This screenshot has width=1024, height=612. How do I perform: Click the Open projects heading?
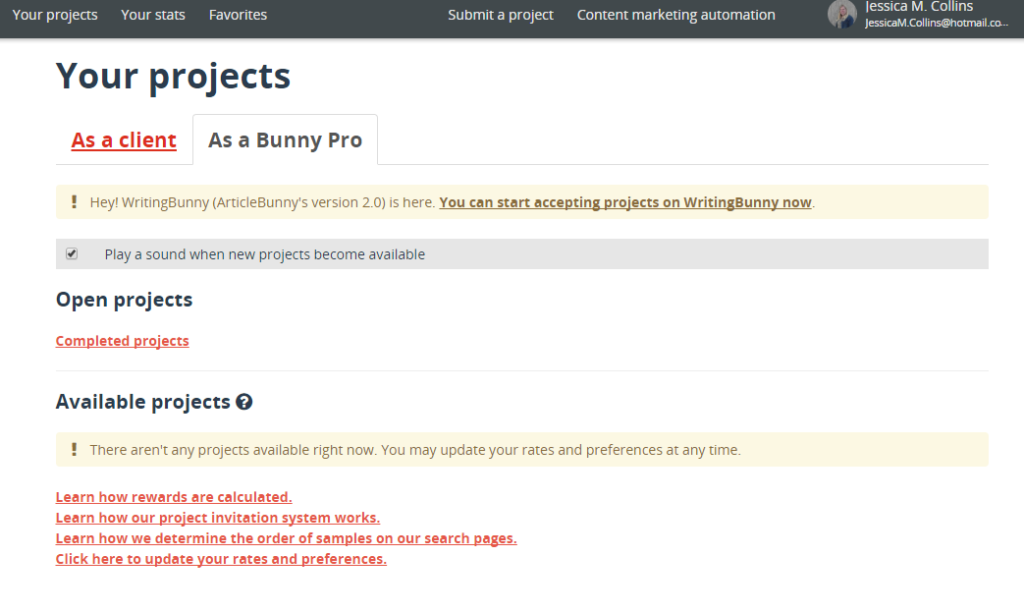(124, 300)
